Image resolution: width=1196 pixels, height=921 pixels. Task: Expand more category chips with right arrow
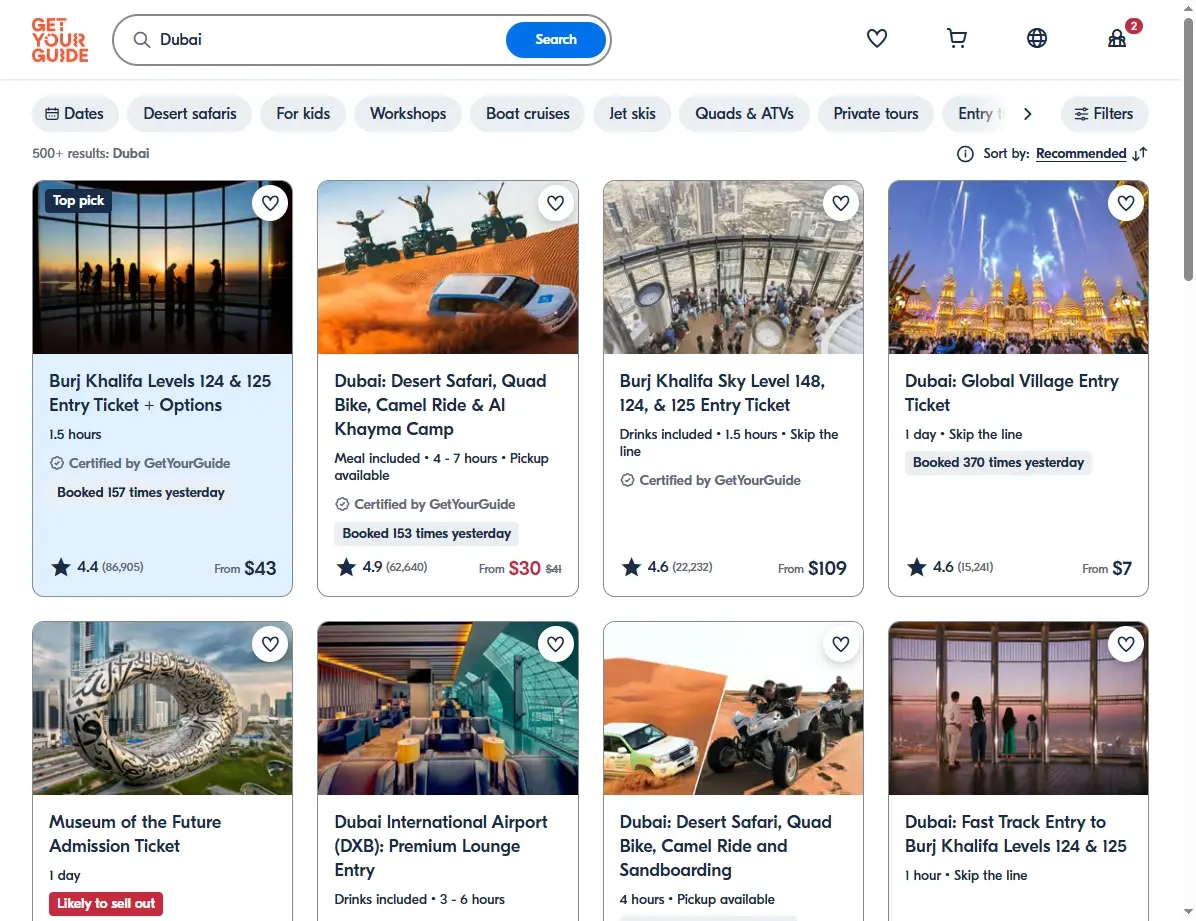(1027, 114)
